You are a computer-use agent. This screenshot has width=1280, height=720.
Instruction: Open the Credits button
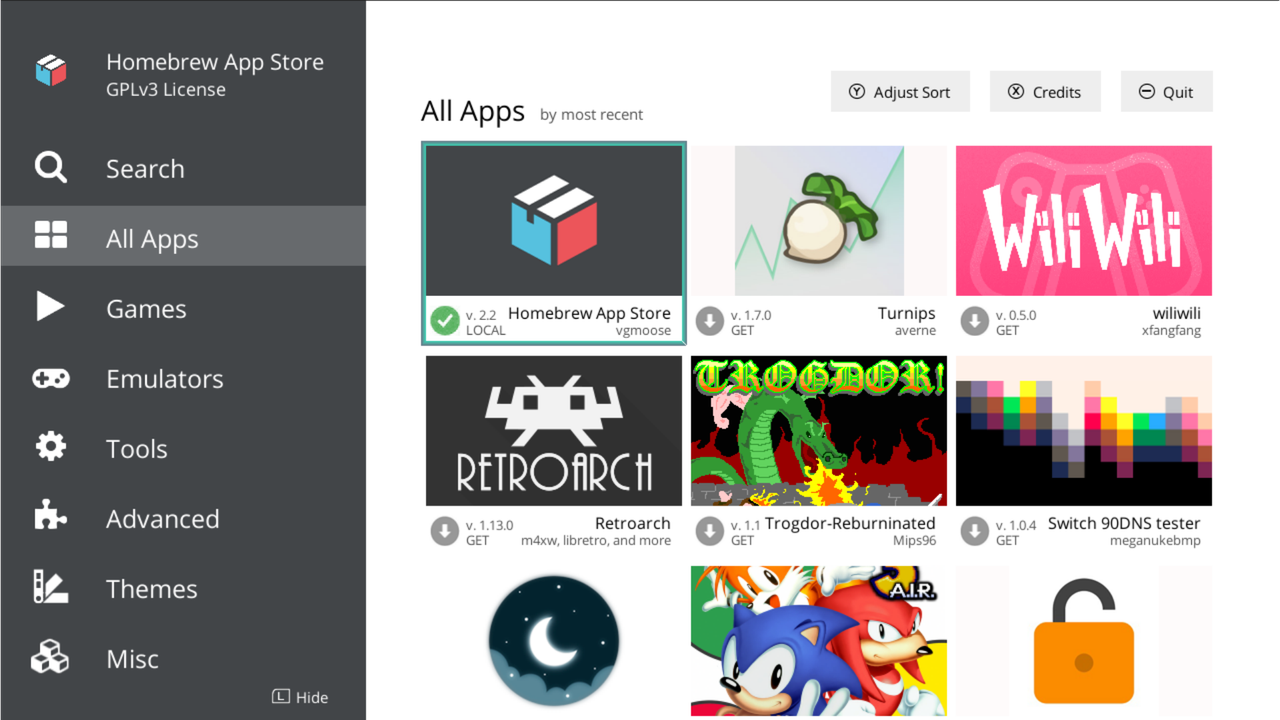1045,91
